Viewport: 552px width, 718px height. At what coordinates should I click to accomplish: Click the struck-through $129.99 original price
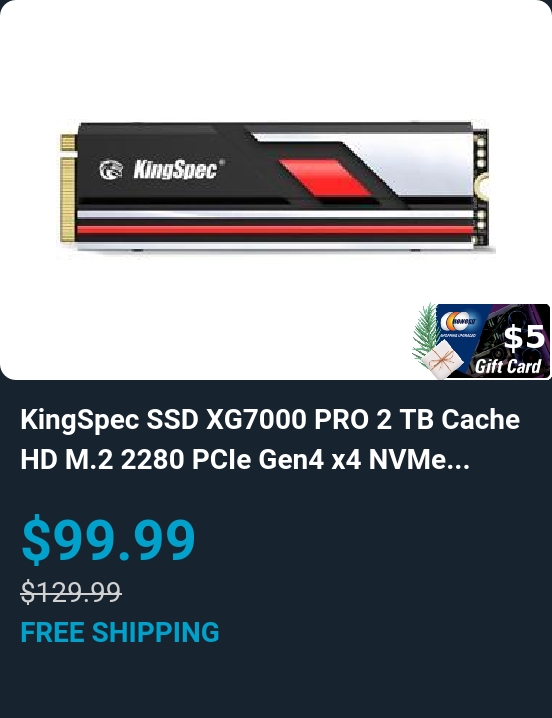71,592
